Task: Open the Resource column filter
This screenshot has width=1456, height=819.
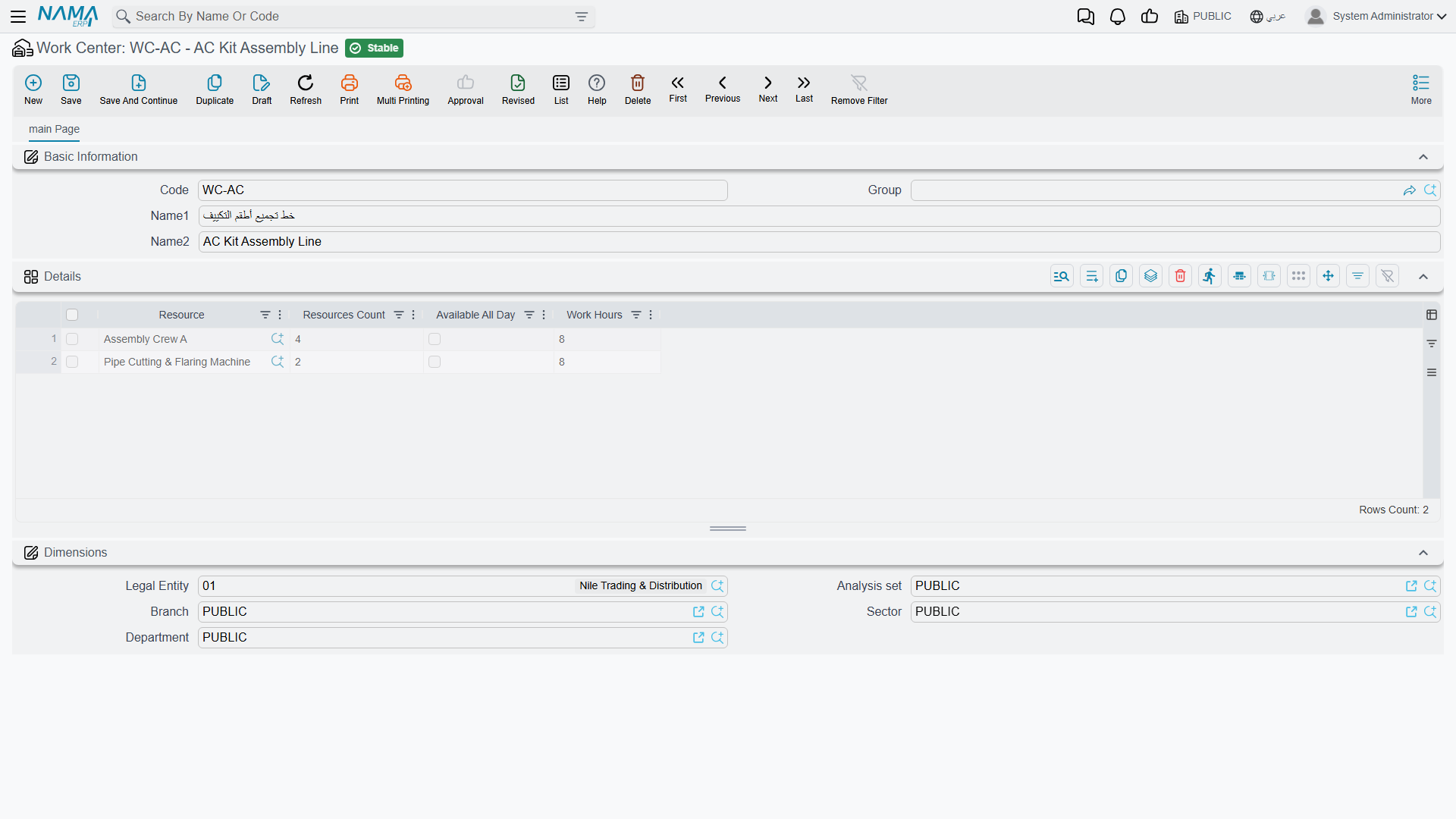Action: click(265, 315)
